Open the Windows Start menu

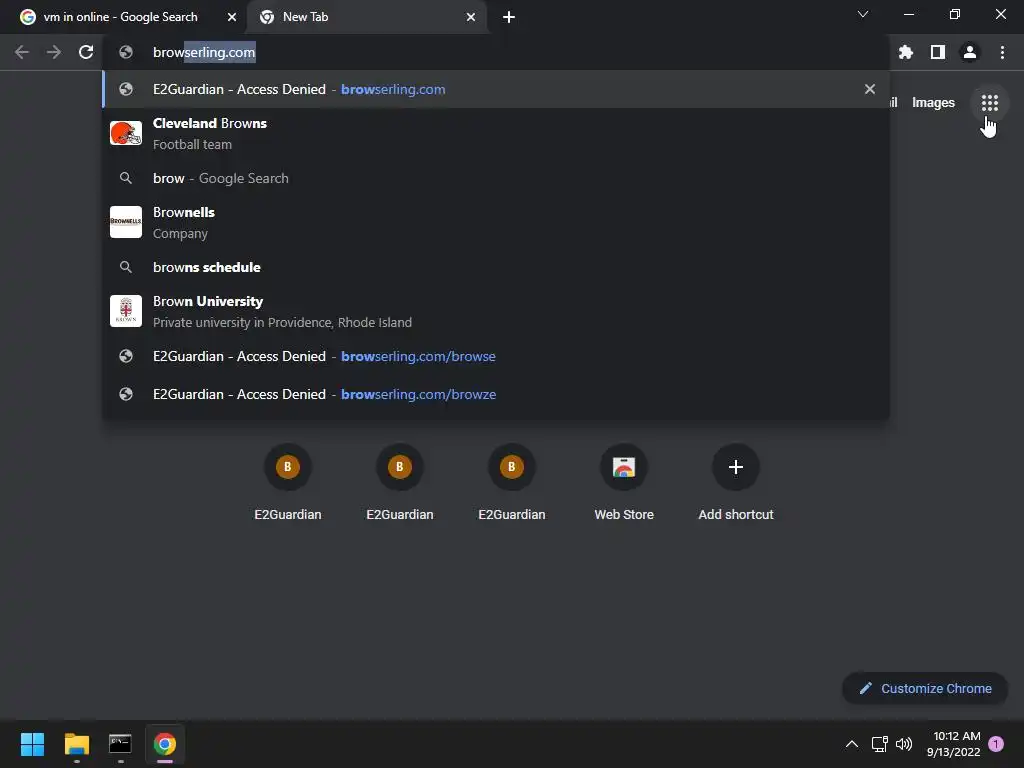pos(32,744)
